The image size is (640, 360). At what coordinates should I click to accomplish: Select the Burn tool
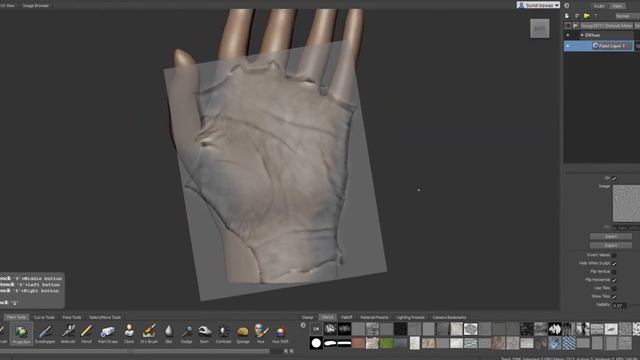204,333
